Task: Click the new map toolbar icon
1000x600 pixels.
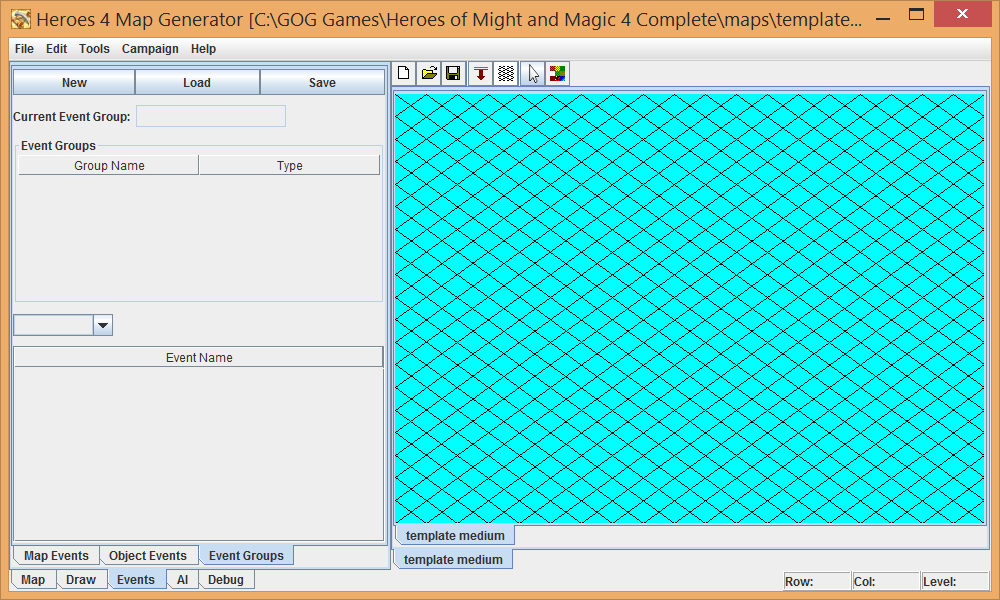Action: click(x=404, y=73)
